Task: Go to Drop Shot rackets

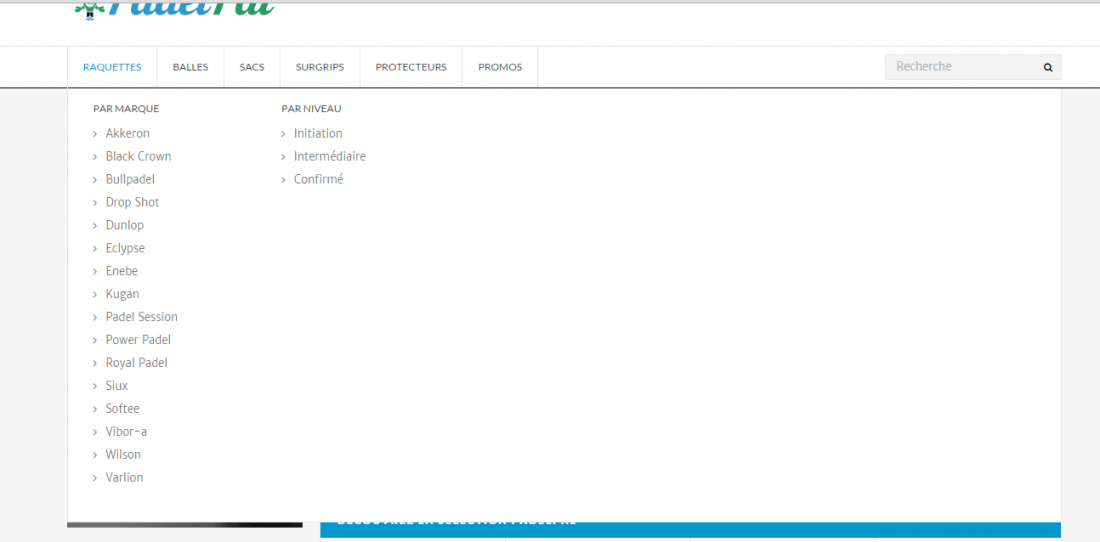Action: coord(133,202)
